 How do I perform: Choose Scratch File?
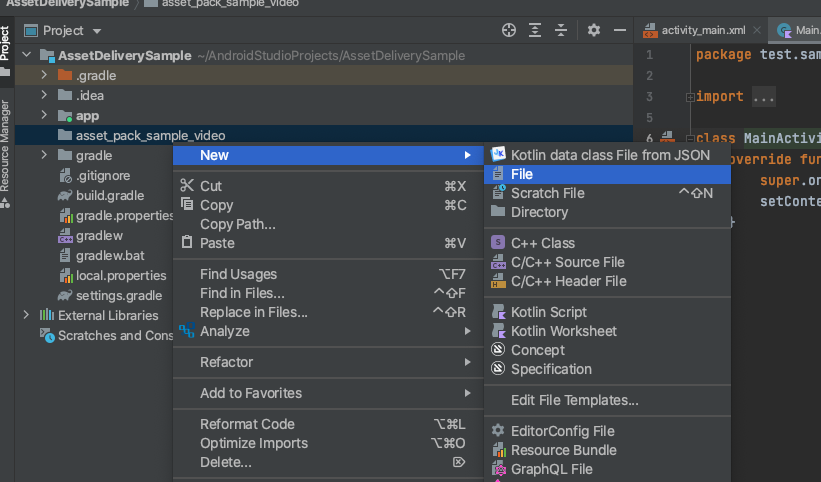[x=607, y=193]
